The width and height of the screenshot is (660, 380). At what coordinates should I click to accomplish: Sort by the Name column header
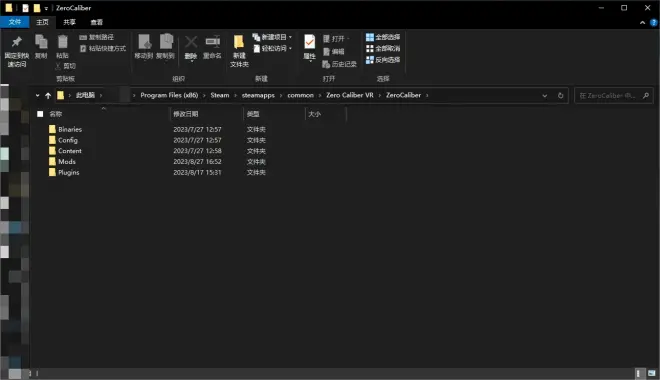(x=56, y=114)
